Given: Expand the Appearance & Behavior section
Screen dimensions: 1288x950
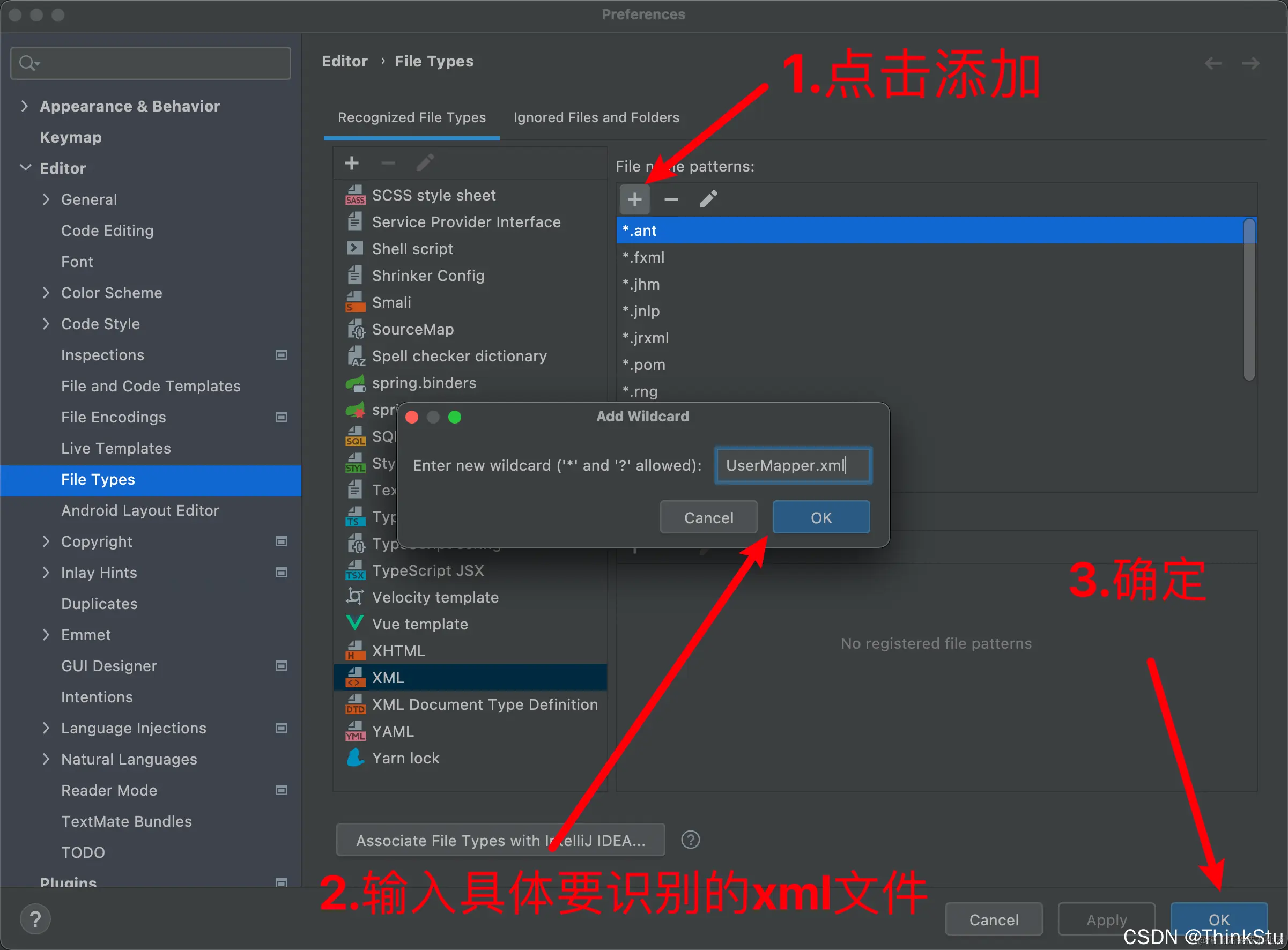Looking at the screenshot, I should [x=24, y=106].
